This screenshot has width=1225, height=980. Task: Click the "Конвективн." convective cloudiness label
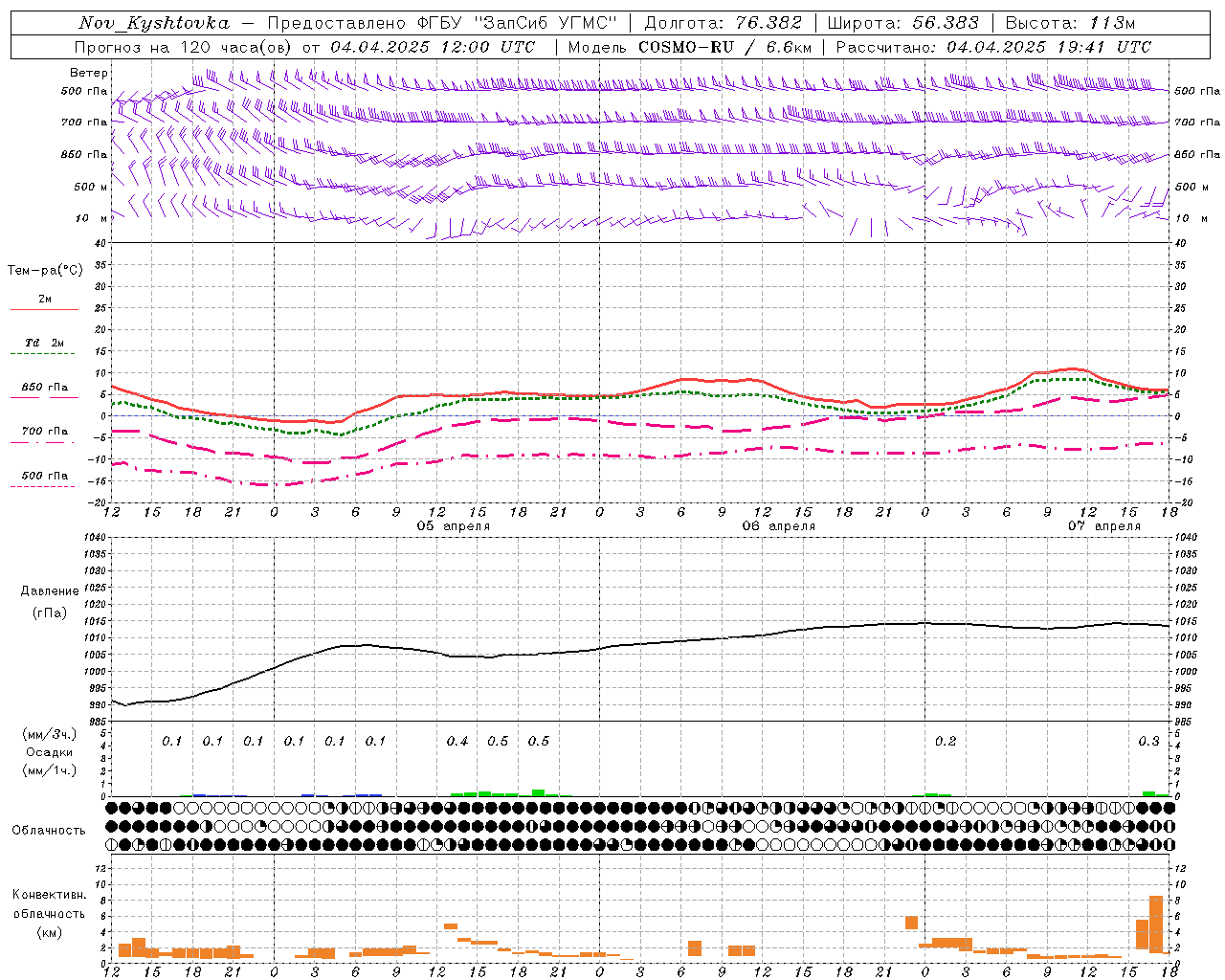49,895
